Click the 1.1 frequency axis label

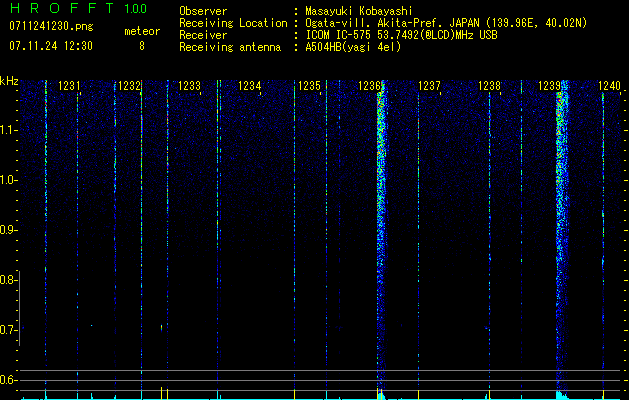(x=7, y=130)
